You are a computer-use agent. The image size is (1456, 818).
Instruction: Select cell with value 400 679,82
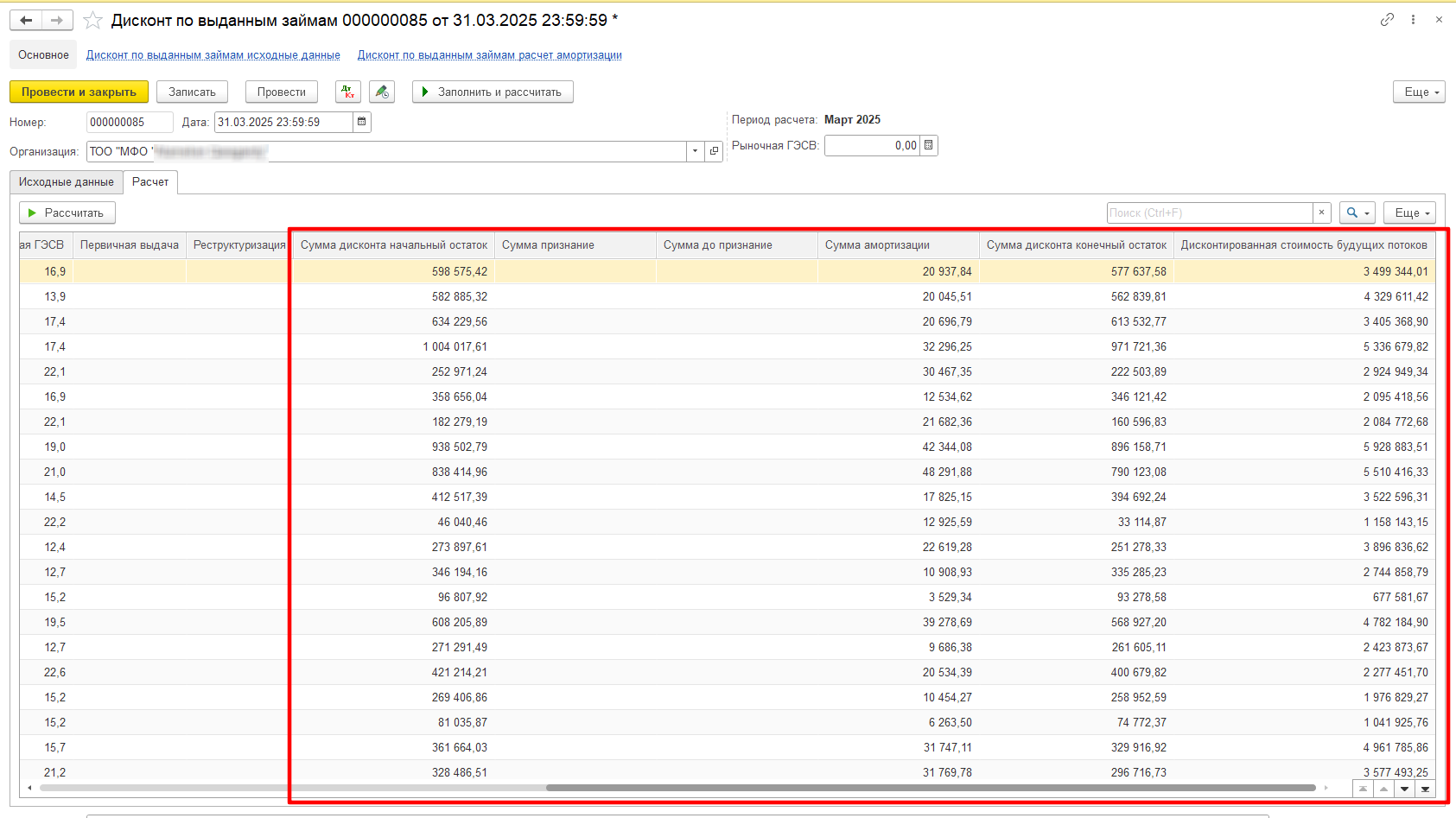coord(1077,672)
